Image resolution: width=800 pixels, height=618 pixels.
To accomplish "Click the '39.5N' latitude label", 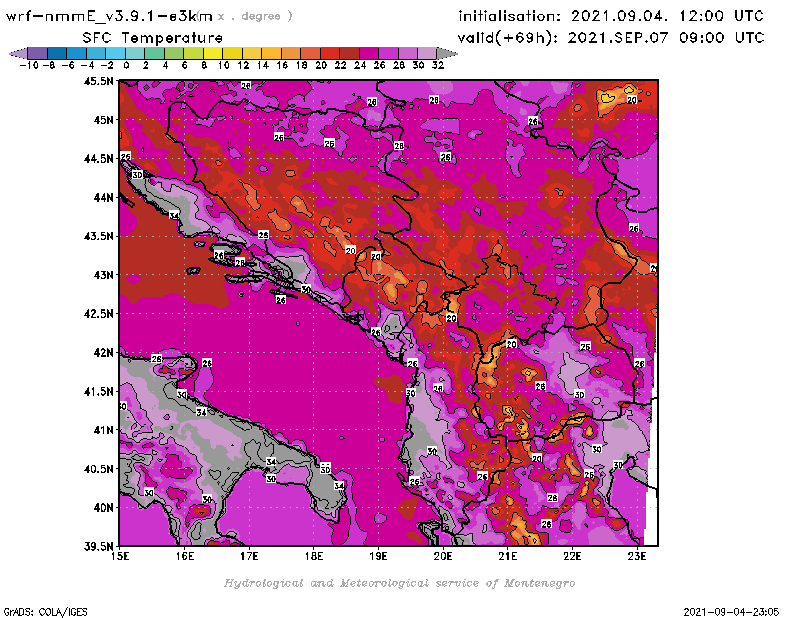I will (98, 547).
